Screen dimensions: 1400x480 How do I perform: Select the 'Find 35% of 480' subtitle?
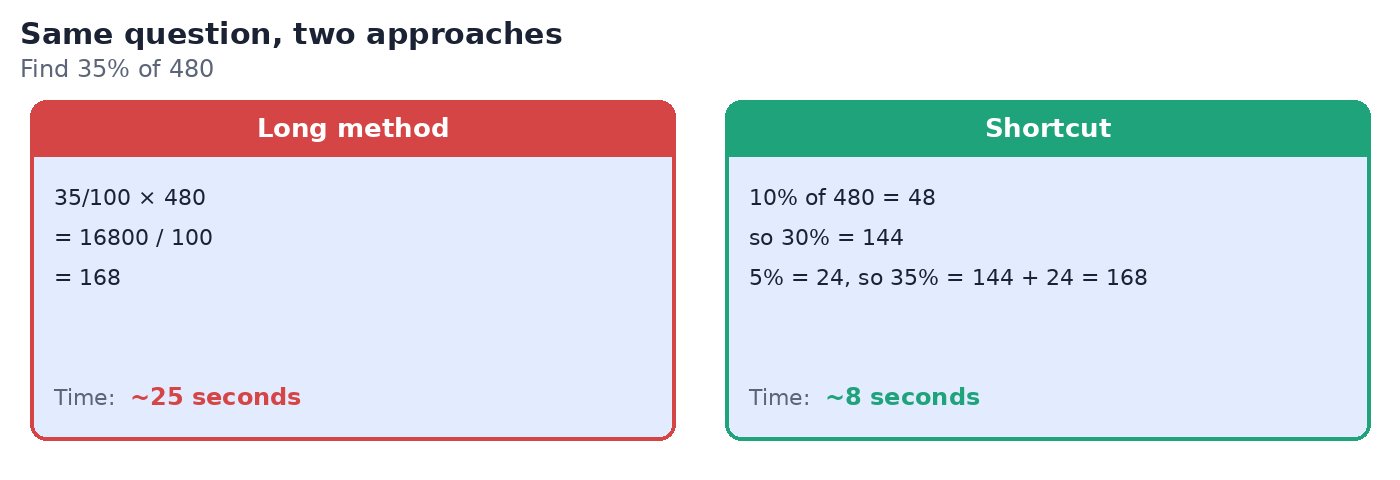tap(117, 70)
